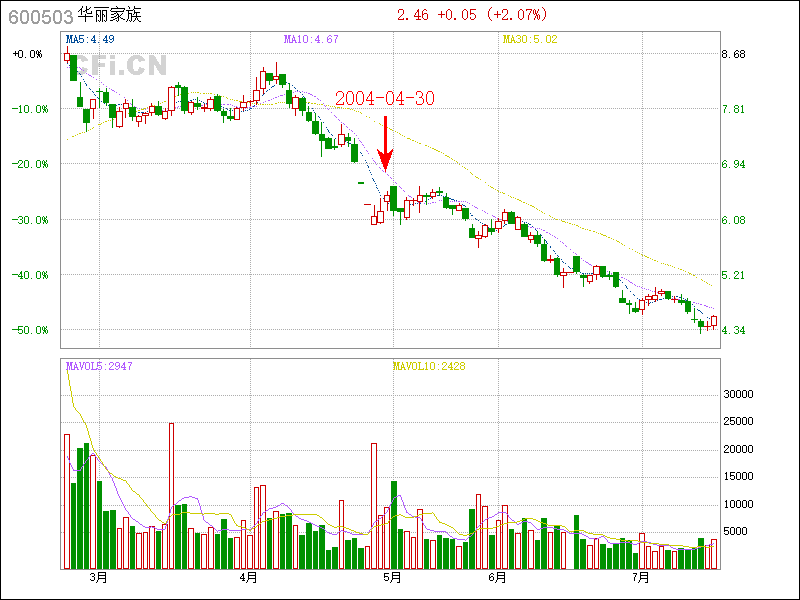Click the MAVOL5:2947 volume label
This screenshot has width=800, height=600.
point(99,366)
